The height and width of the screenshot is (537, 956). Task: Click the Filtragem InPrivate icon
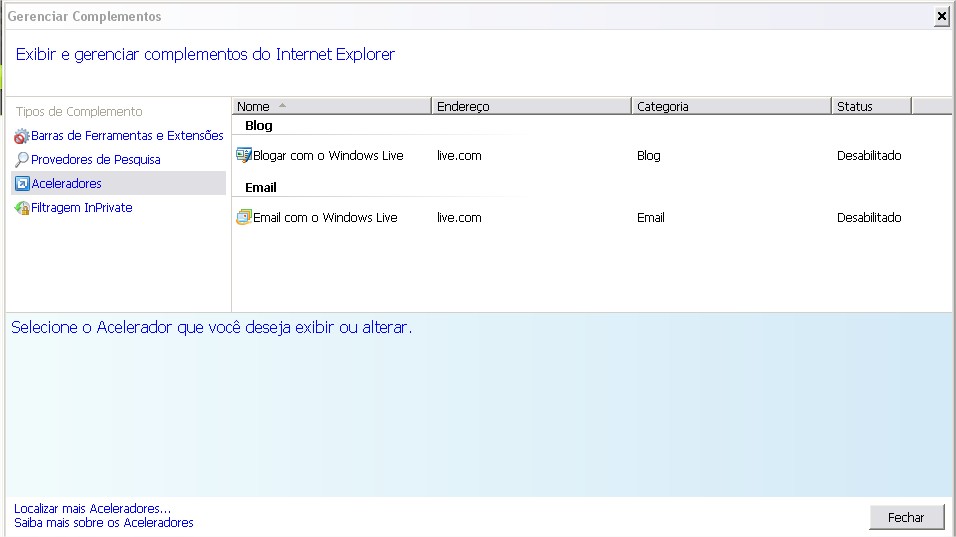point(21,208)
